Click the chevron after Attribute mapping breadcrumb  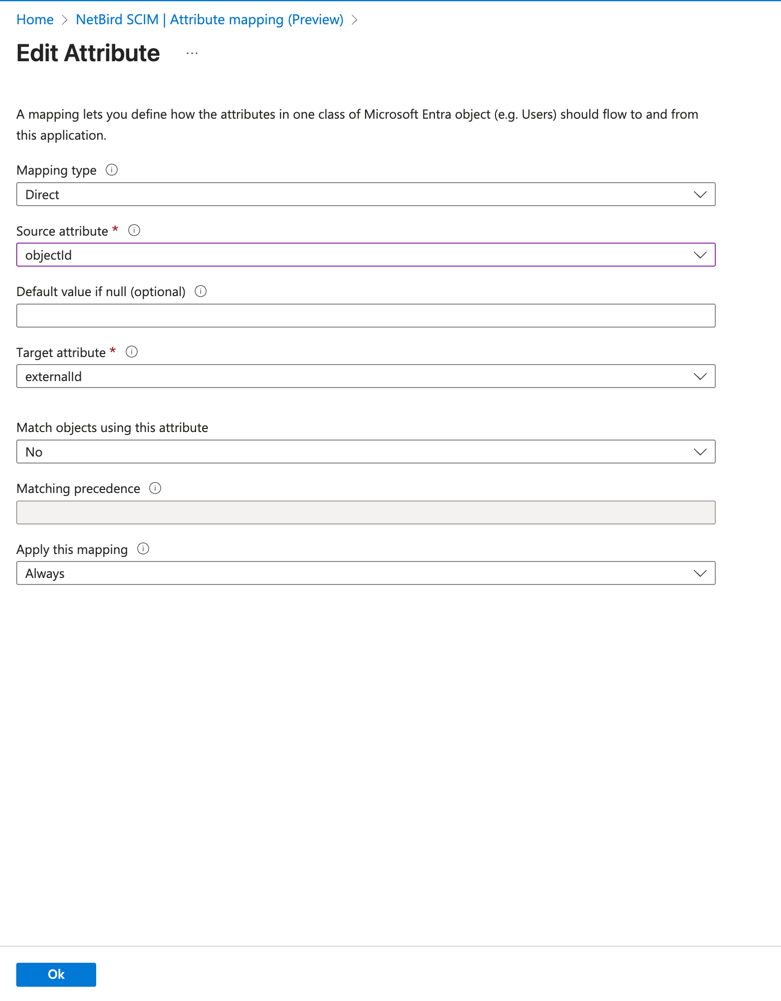point(355,19)
